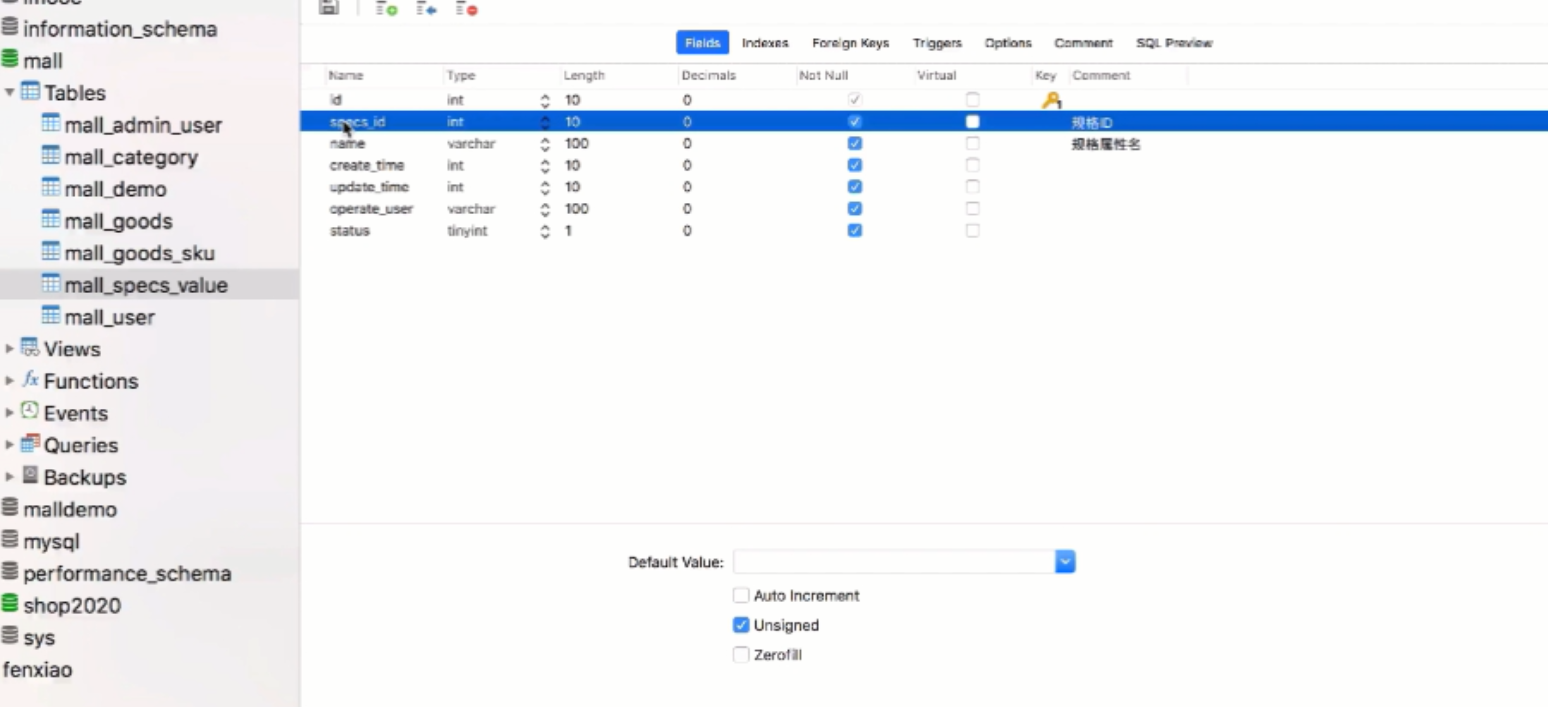
Task: Click the Save toolbar icon
Action: [x=329, y=8]
